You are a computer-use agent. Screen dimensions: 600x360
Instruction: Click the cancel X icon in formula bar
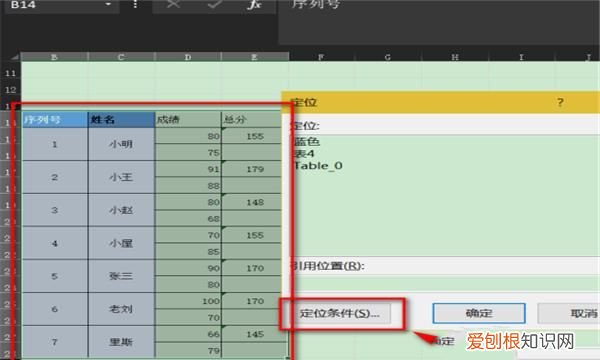[x=173, y=4]
